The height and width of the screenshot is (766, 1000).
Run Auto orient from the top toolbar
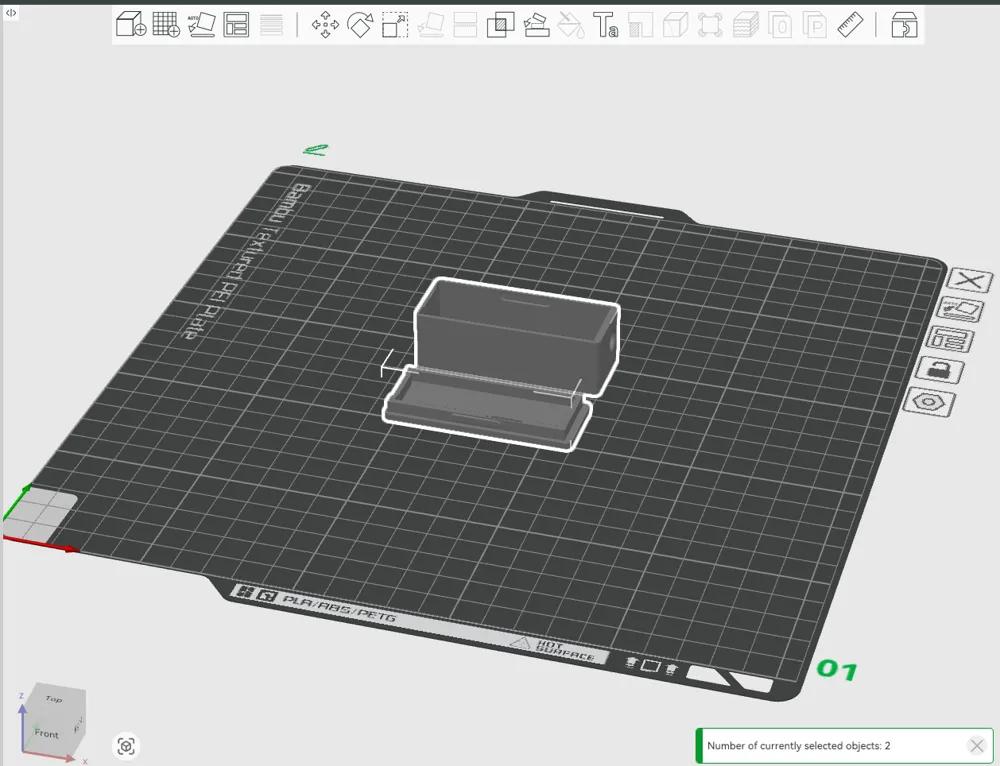(x=202, y=24)
